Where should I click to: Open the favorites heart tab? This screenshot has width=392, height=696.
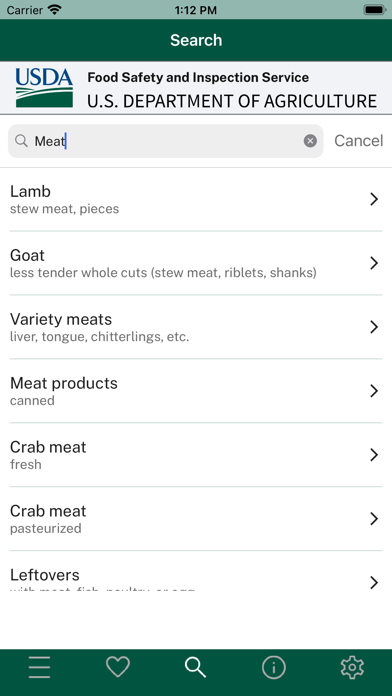pos(118,667)
